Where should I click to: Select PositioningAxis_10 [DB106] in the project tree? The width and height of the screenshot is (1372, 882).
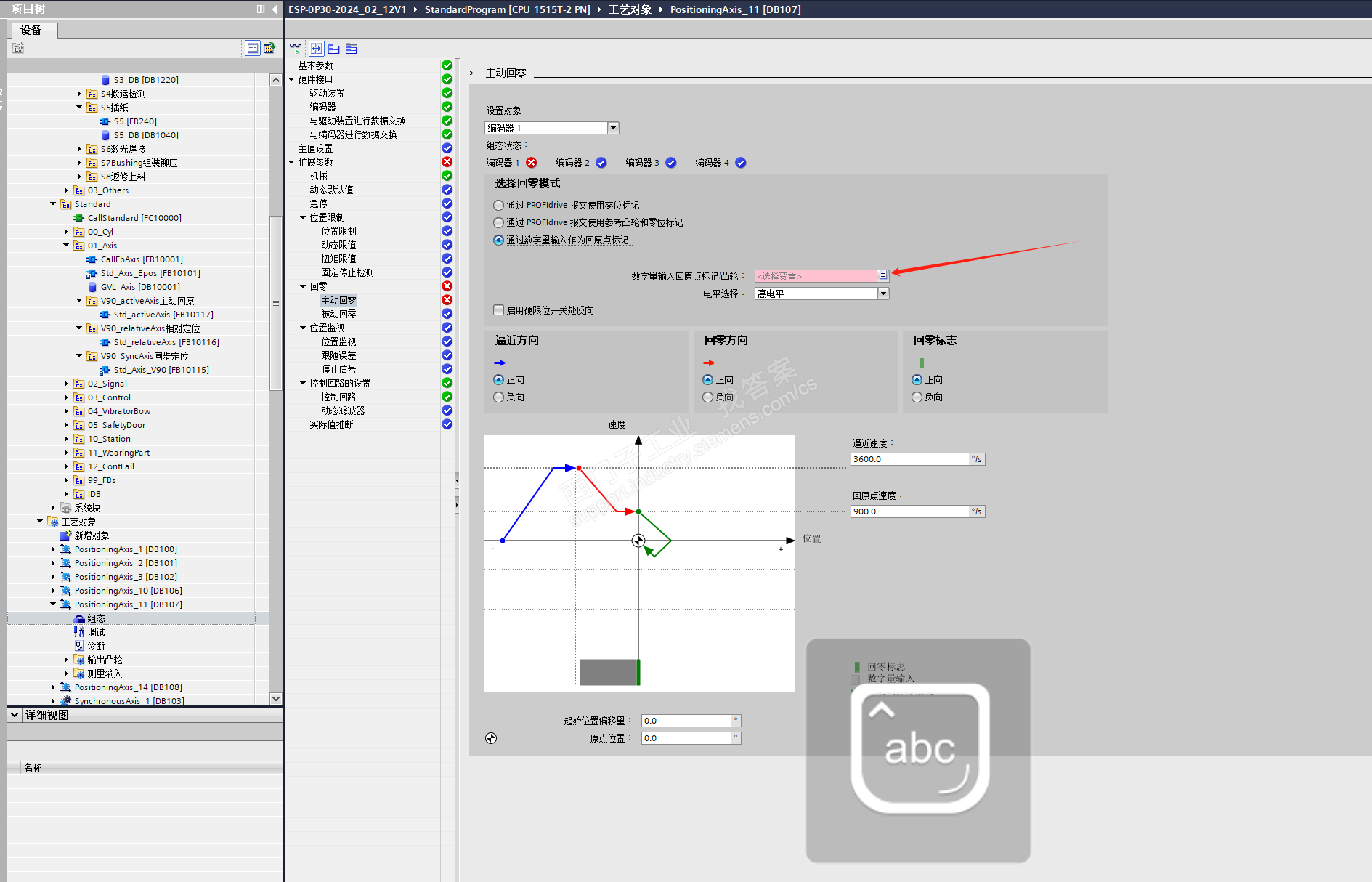pyautogui.click(x=129, y=591)
